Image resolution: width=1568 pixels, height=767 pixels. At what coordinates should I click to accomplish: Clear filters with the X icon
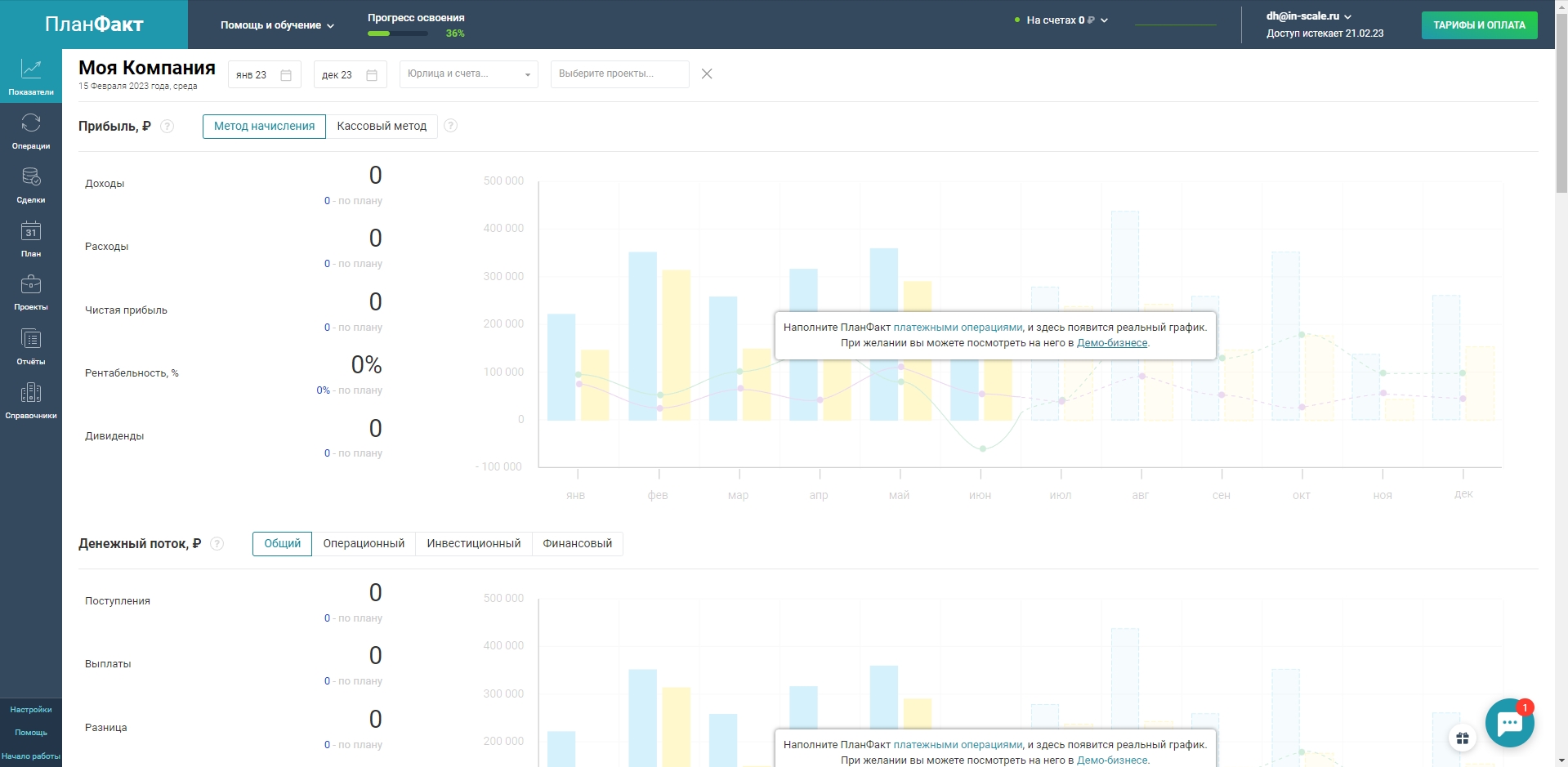pos(707,74)
